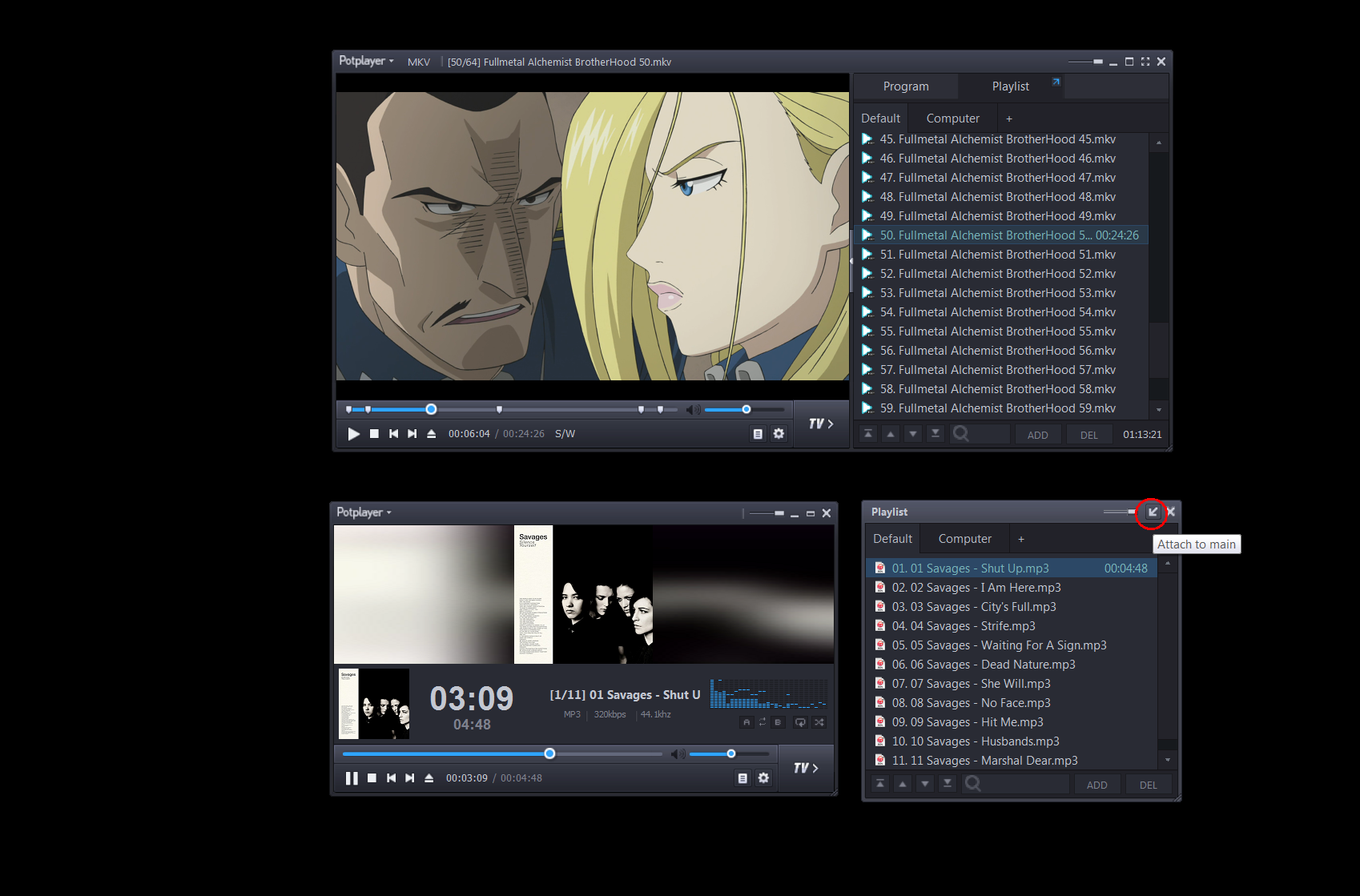Open settings gear in audio player
Image resolution: width=1360 pixels, height=896 pixels.
click(x=763, y=778)
